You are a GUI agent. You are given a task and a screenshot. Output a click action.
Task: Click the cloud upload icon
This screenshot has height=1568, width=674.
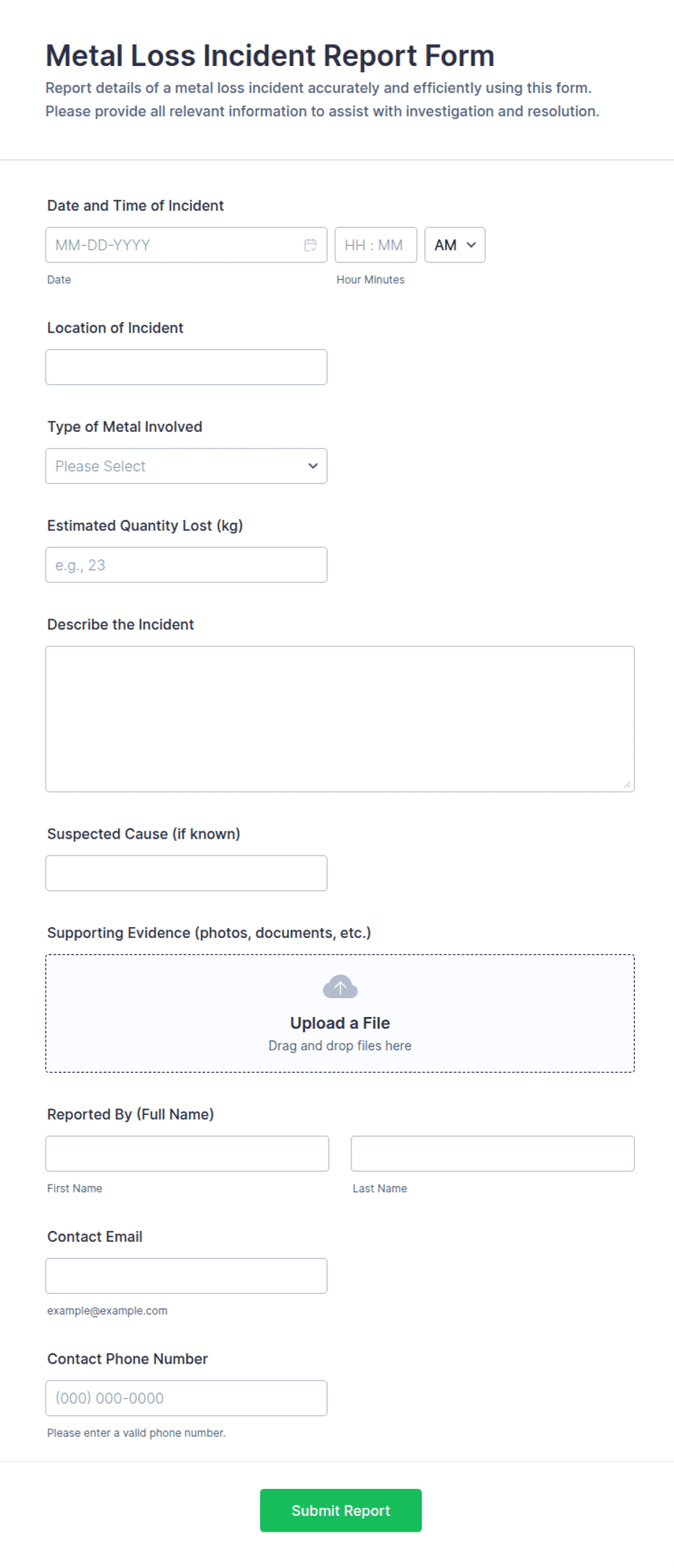(x=340, y=987)
